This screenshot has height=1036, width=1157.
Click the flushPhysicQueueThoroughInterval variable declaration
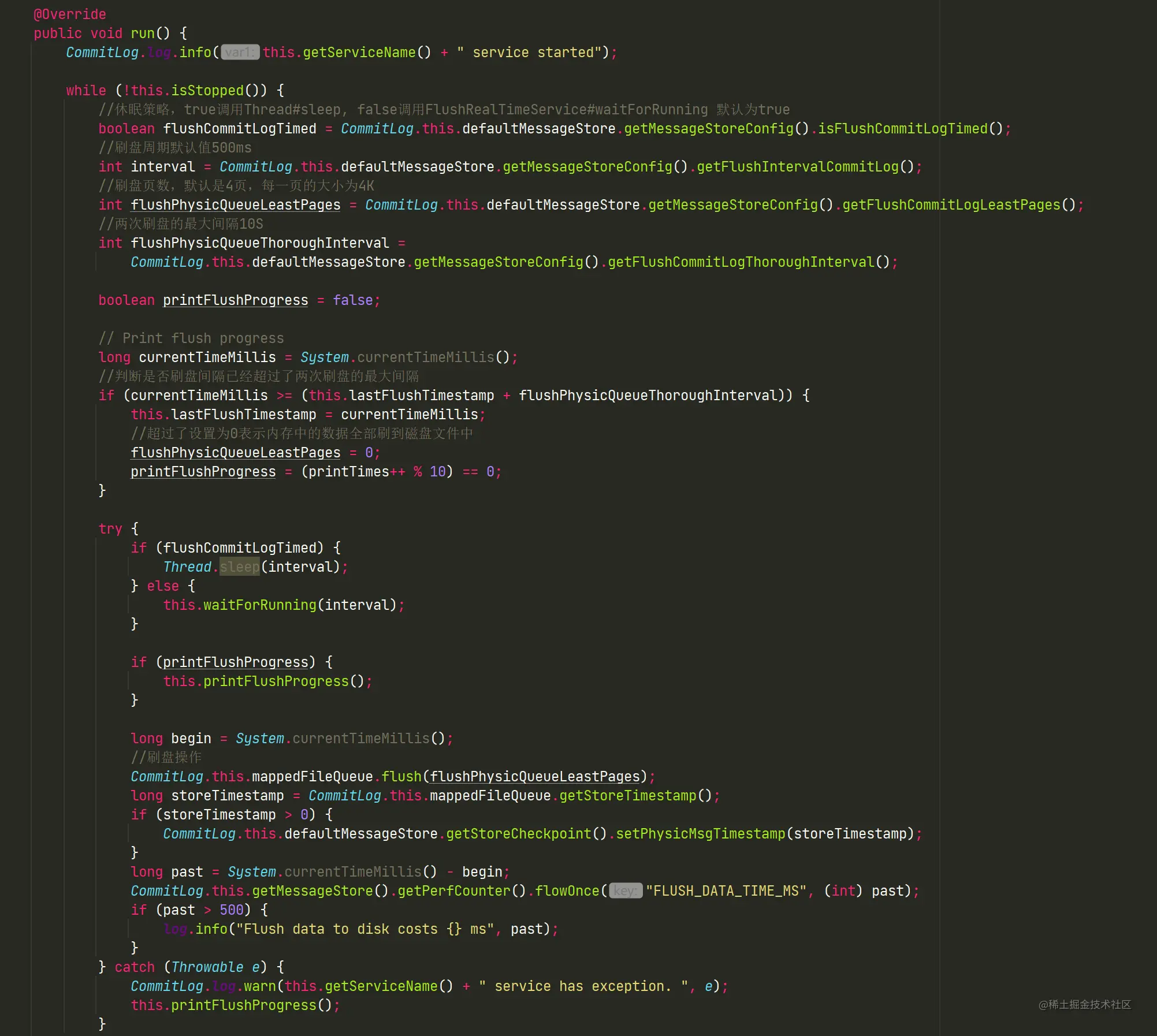pyautogui.click(x=260, y=243)
